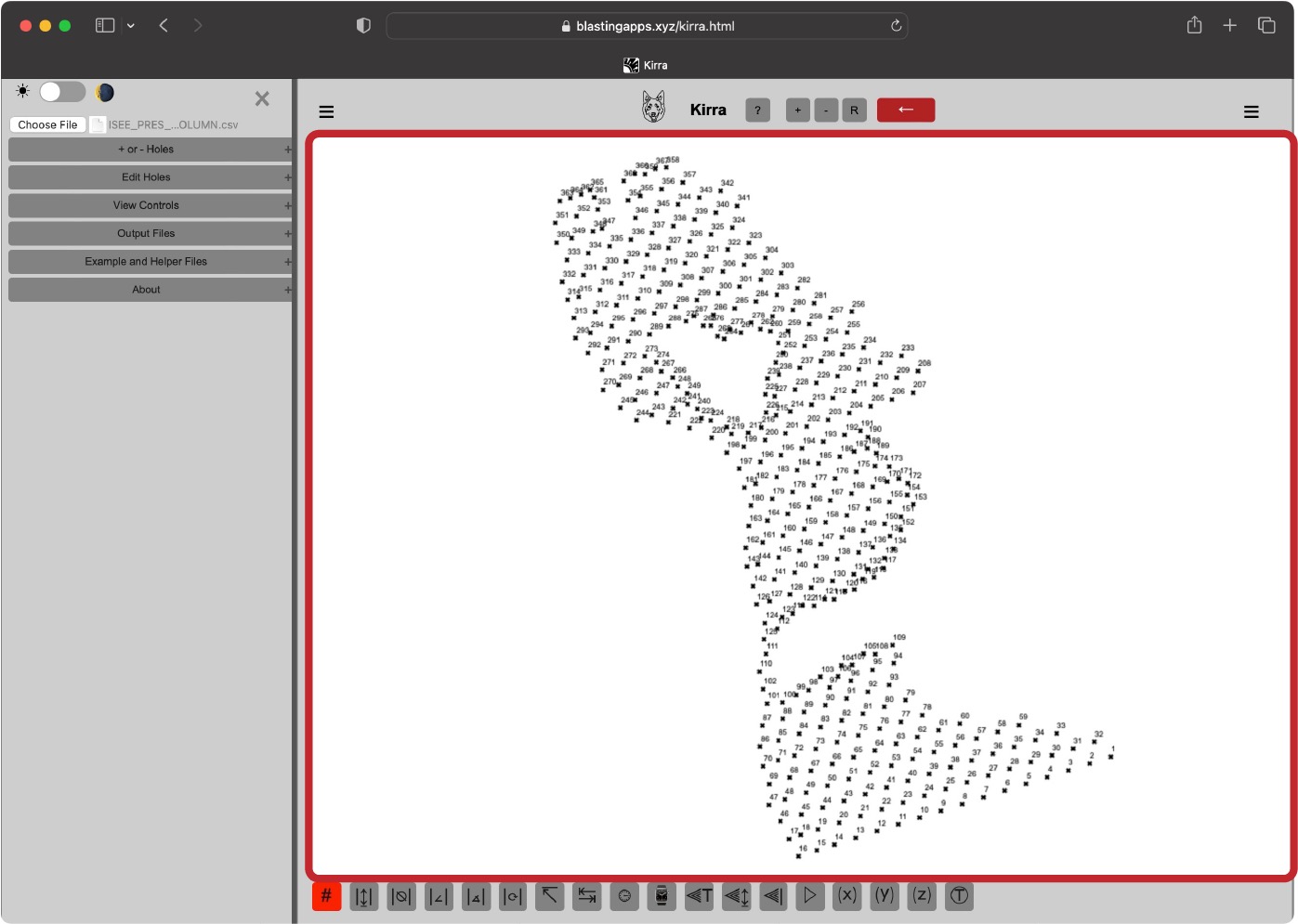This screenshot has width=1298, height=924.
Task: Select the hole length display icon
Action: coord(363,896)
